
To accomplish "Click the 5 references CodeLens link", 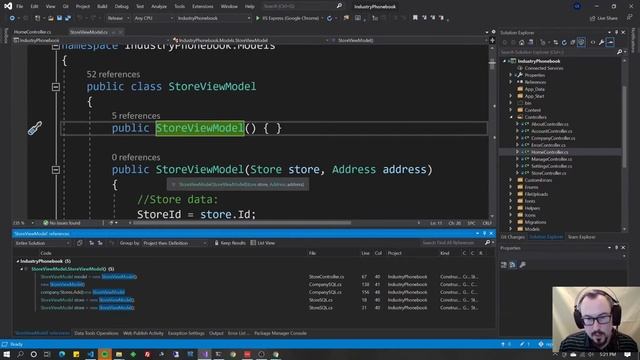I will click(x=136, y=116).
